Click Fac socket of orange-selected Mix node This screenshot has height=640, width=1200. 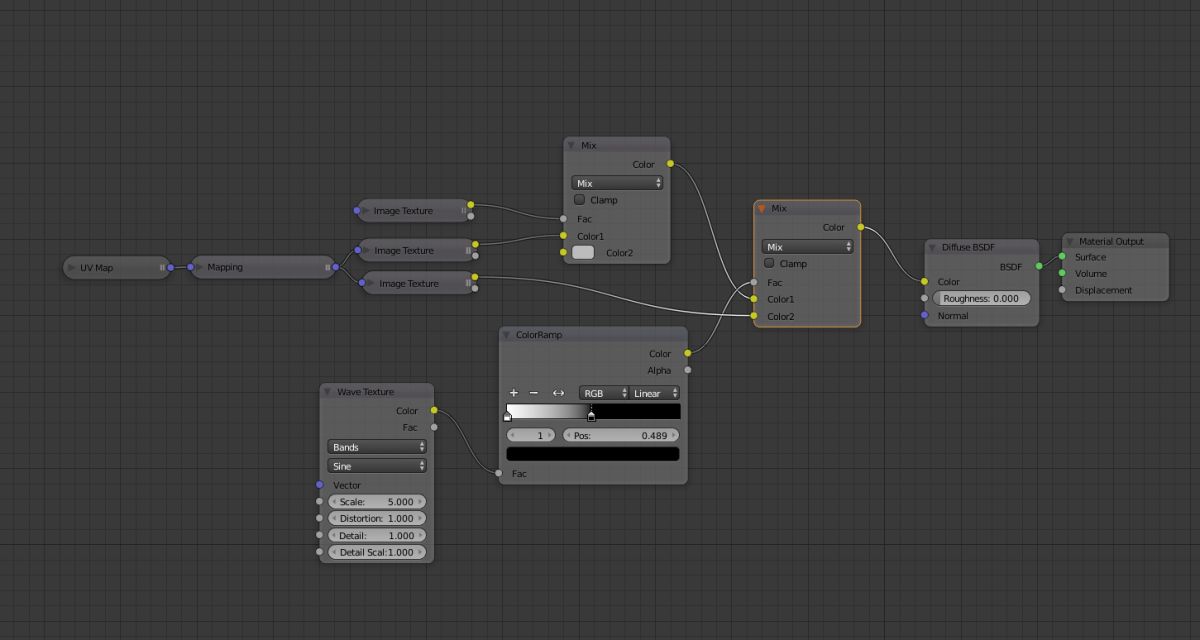(x=754, y=282)
